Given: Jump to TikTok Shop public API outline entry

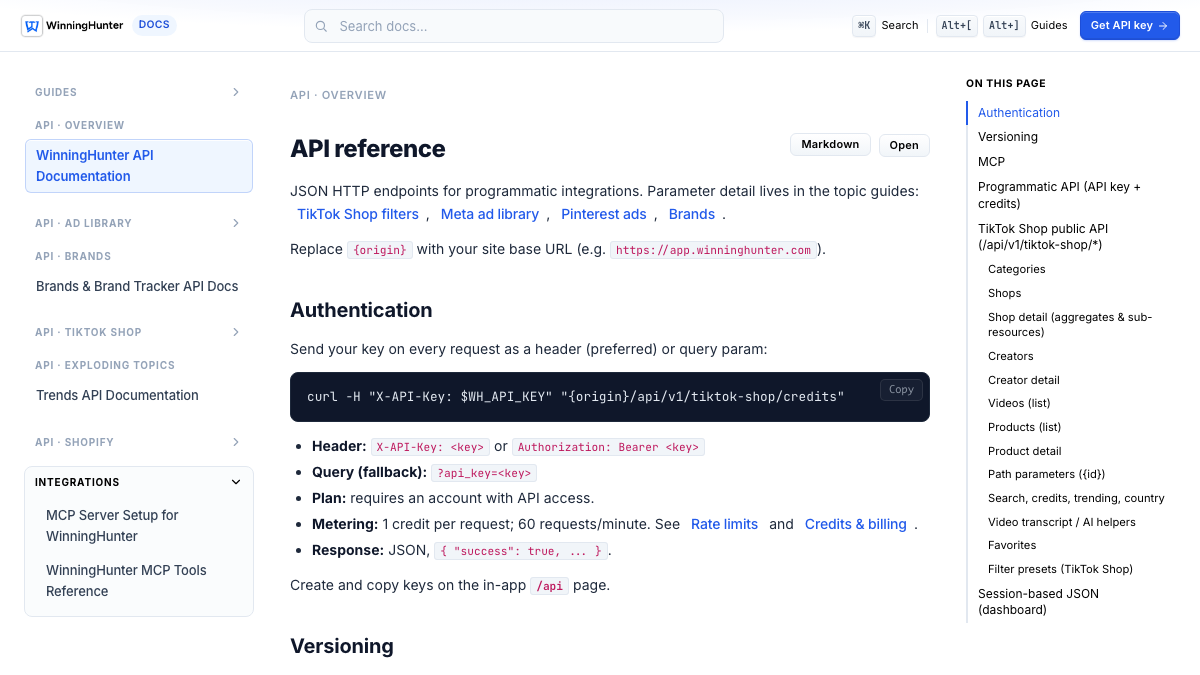Looking at the screenshot, I should click(x=1043, y=237).
